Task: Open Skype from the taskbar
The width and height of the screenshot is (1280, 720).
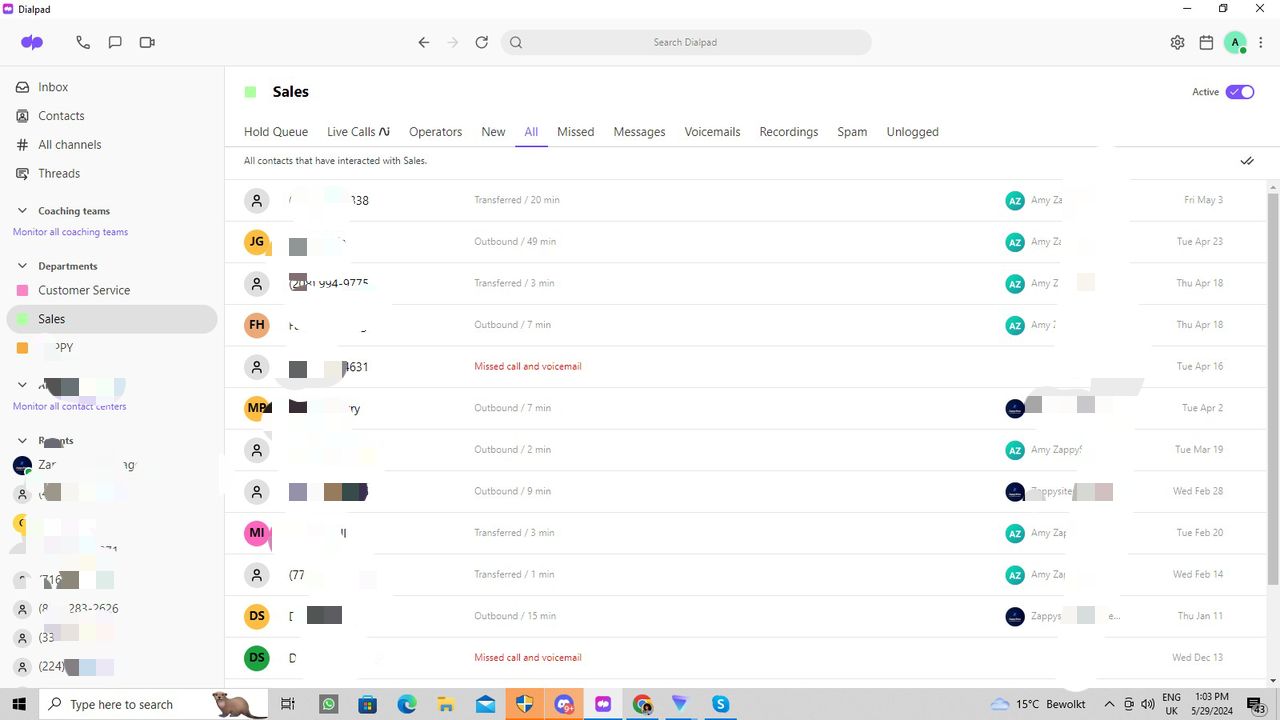Action: [x=720, y=704]
